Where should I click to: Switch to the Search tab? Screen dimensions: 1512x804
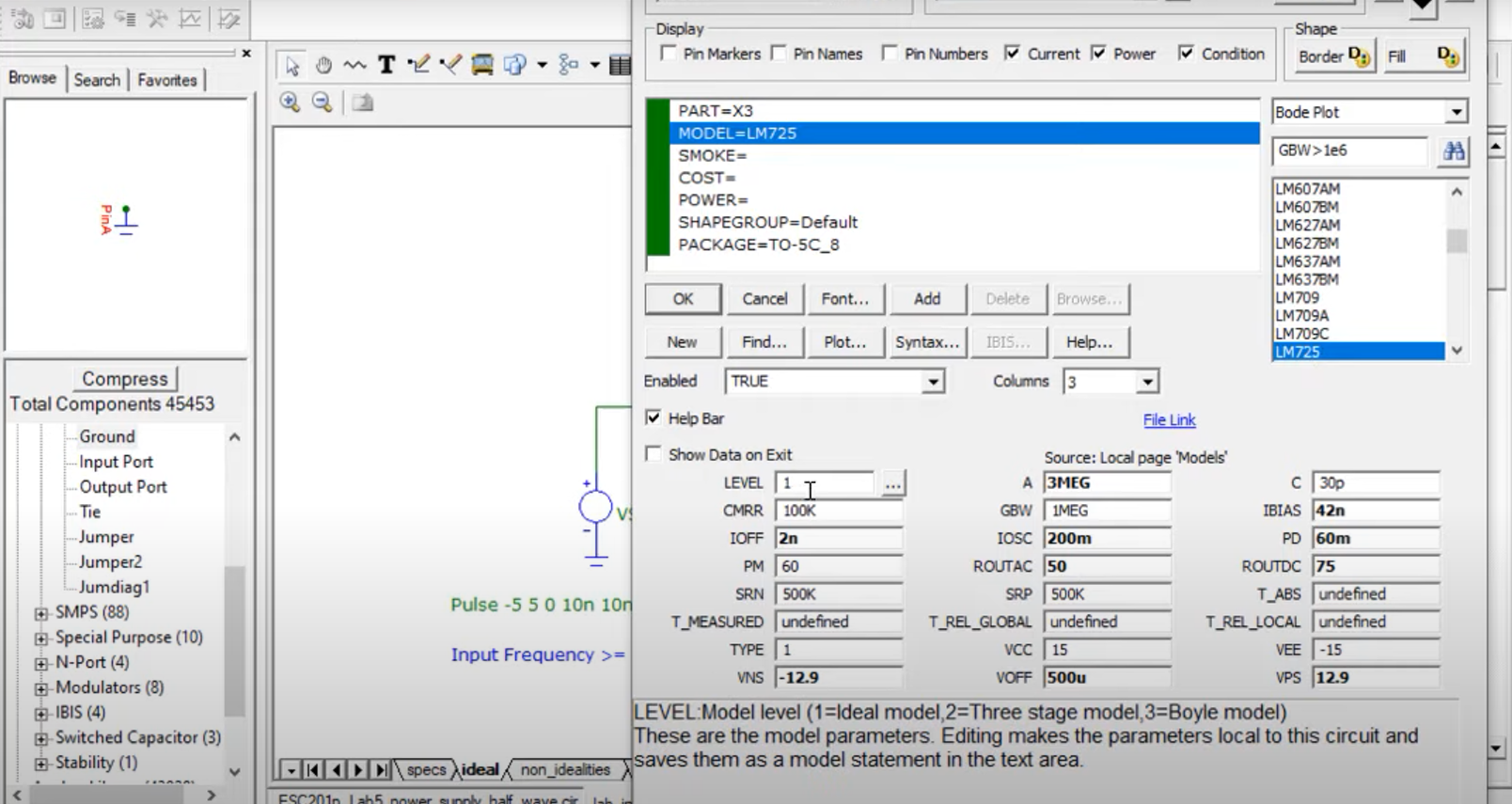pyautogui.click(x=97, y=80)
